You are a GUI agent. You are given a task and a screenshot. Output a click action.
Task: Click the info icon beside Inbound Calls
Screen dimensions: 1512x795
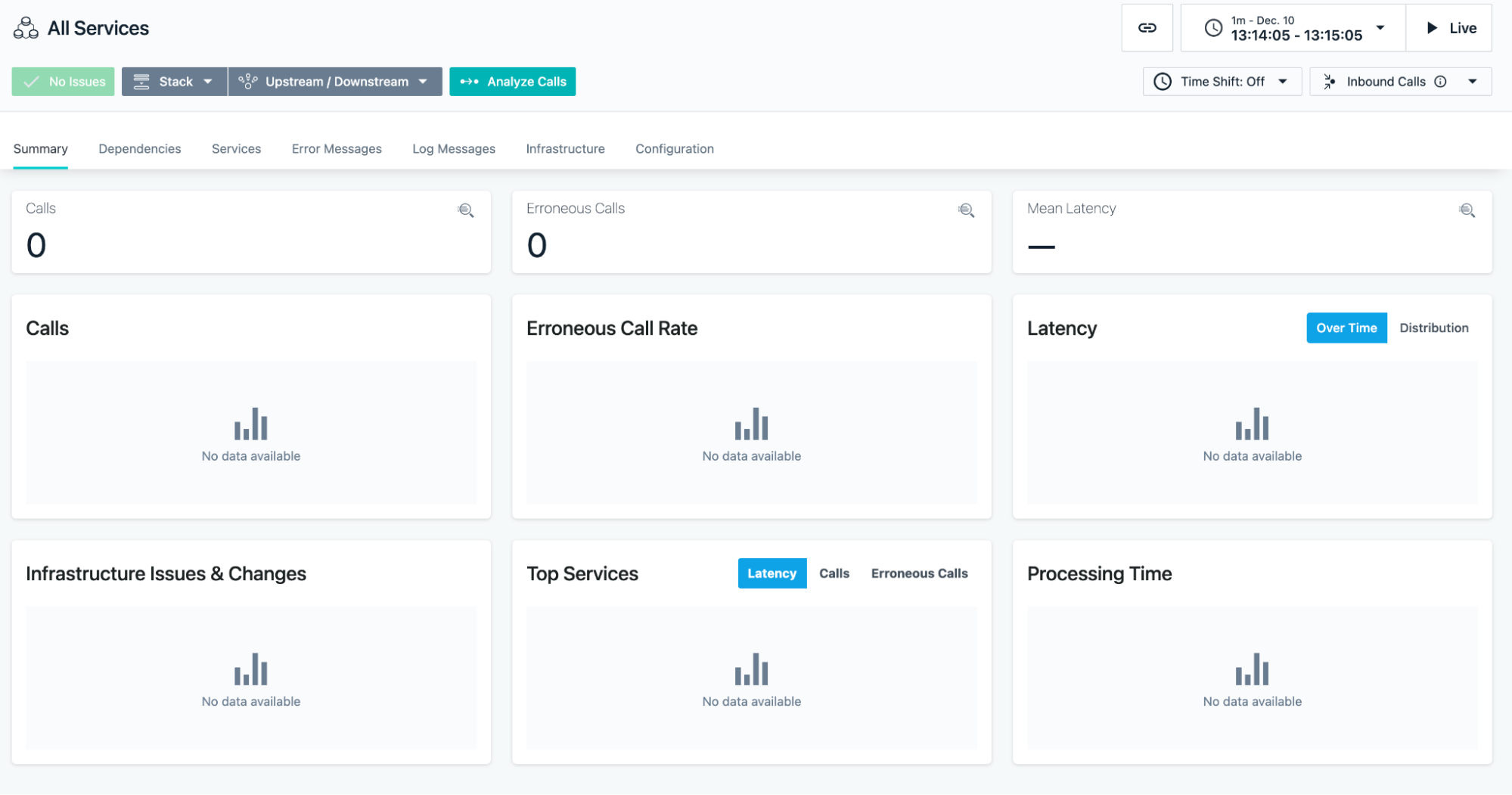pos(1440,82)
